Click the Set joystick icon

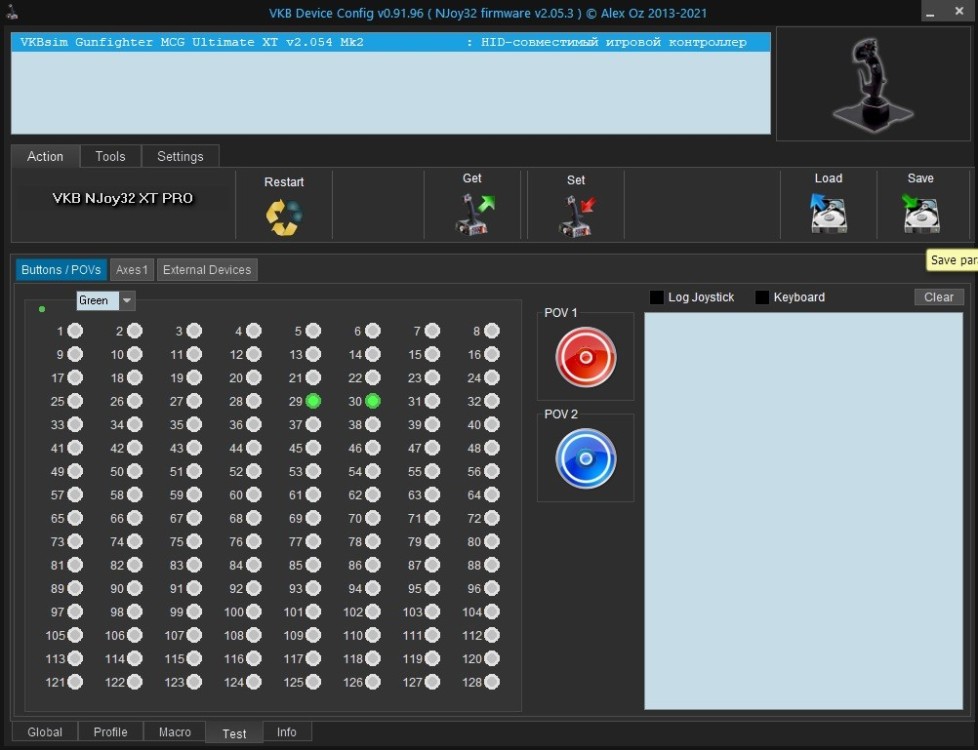click(576, 216)
